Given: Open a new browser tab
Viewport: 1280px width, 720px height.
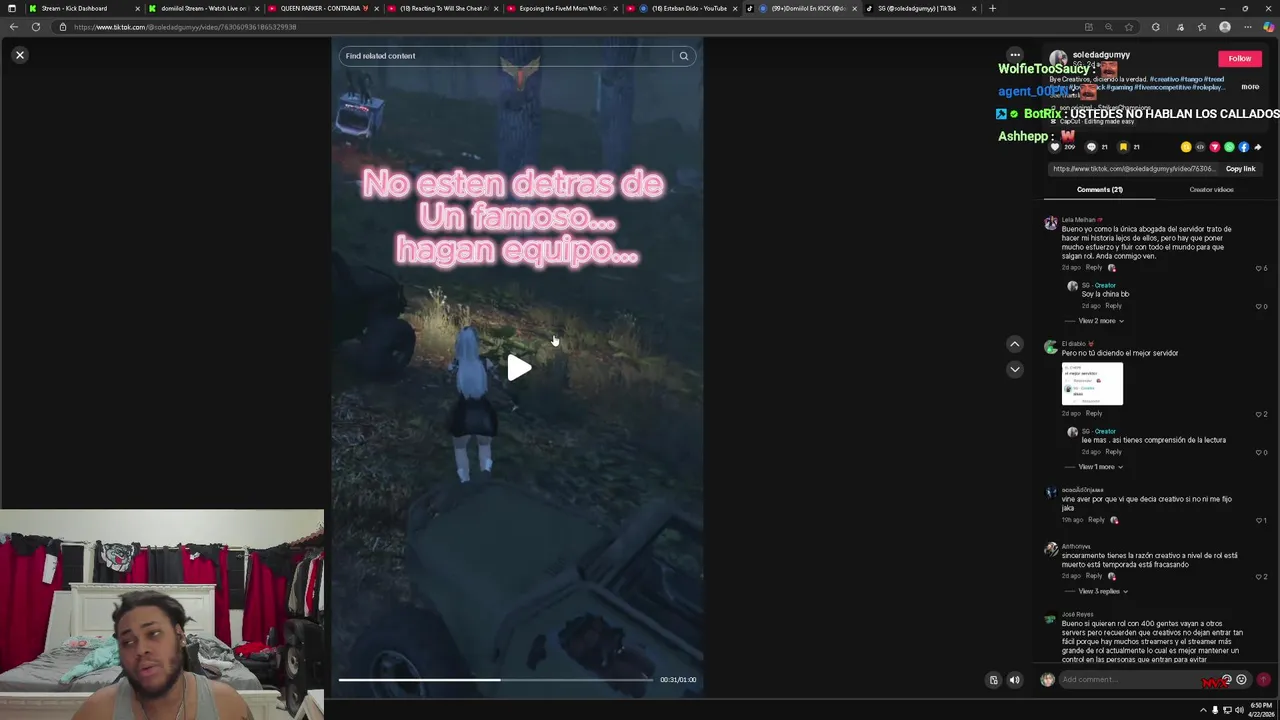Looking at the screenshot, I should tap(992, 8).
